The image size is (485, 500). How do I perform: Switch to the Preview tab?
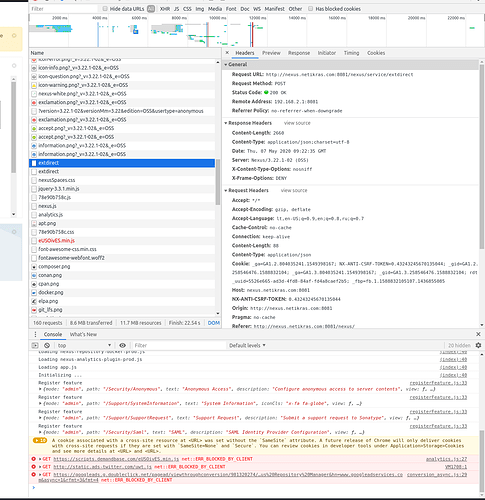click(x=271, y=53)
